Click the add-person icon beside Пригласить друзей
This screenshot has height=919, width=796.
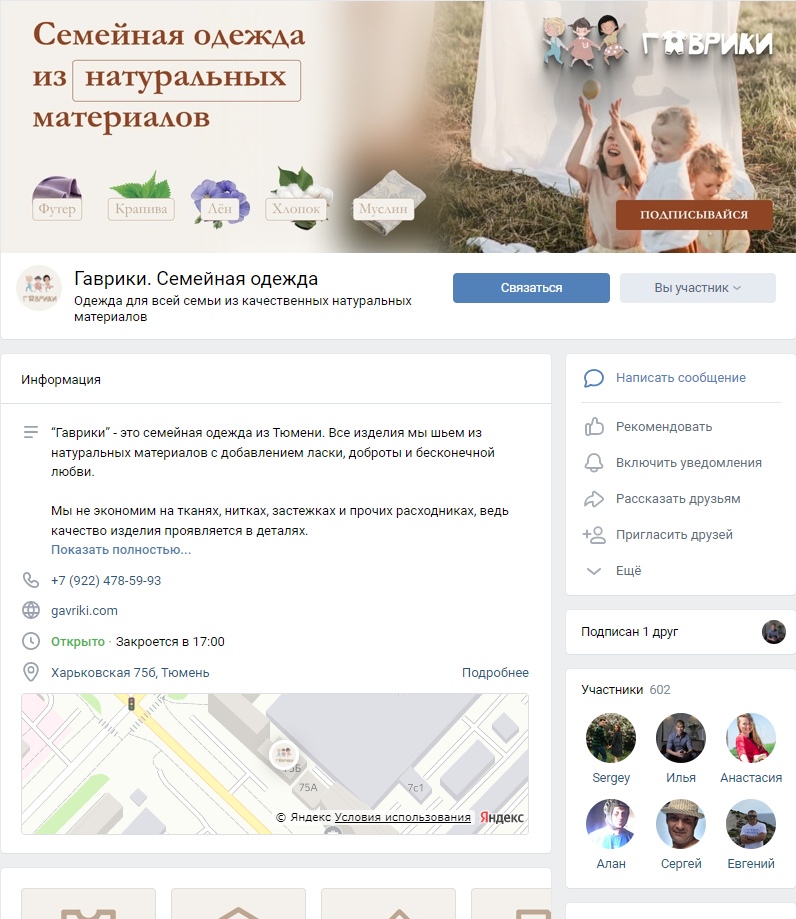coord(594,535)
